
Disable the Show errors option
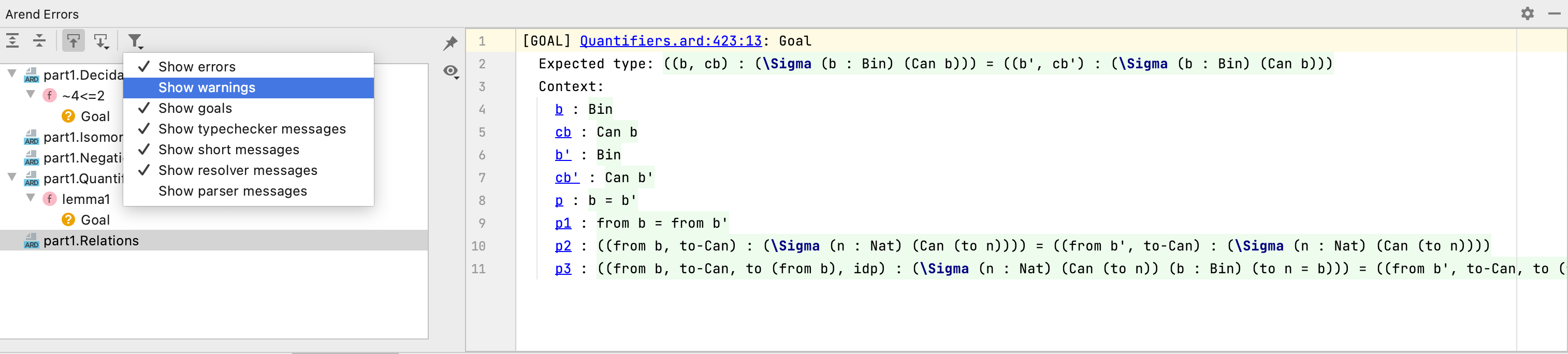pyautogui.click(x=197, y=66)
